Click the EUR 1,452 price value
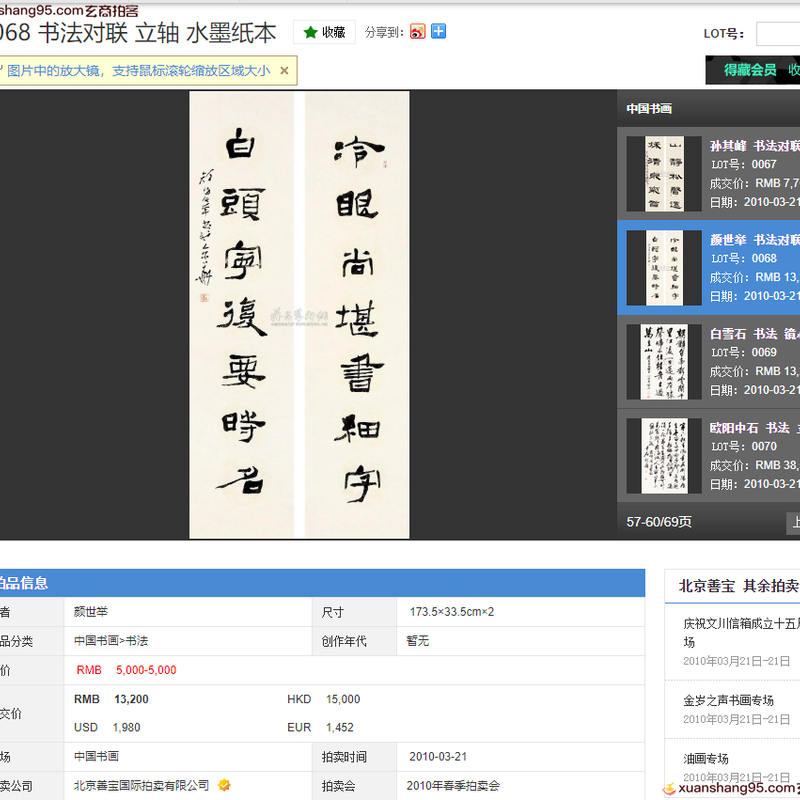Screen dimensions: 800x800 click(x=320, y=727)
